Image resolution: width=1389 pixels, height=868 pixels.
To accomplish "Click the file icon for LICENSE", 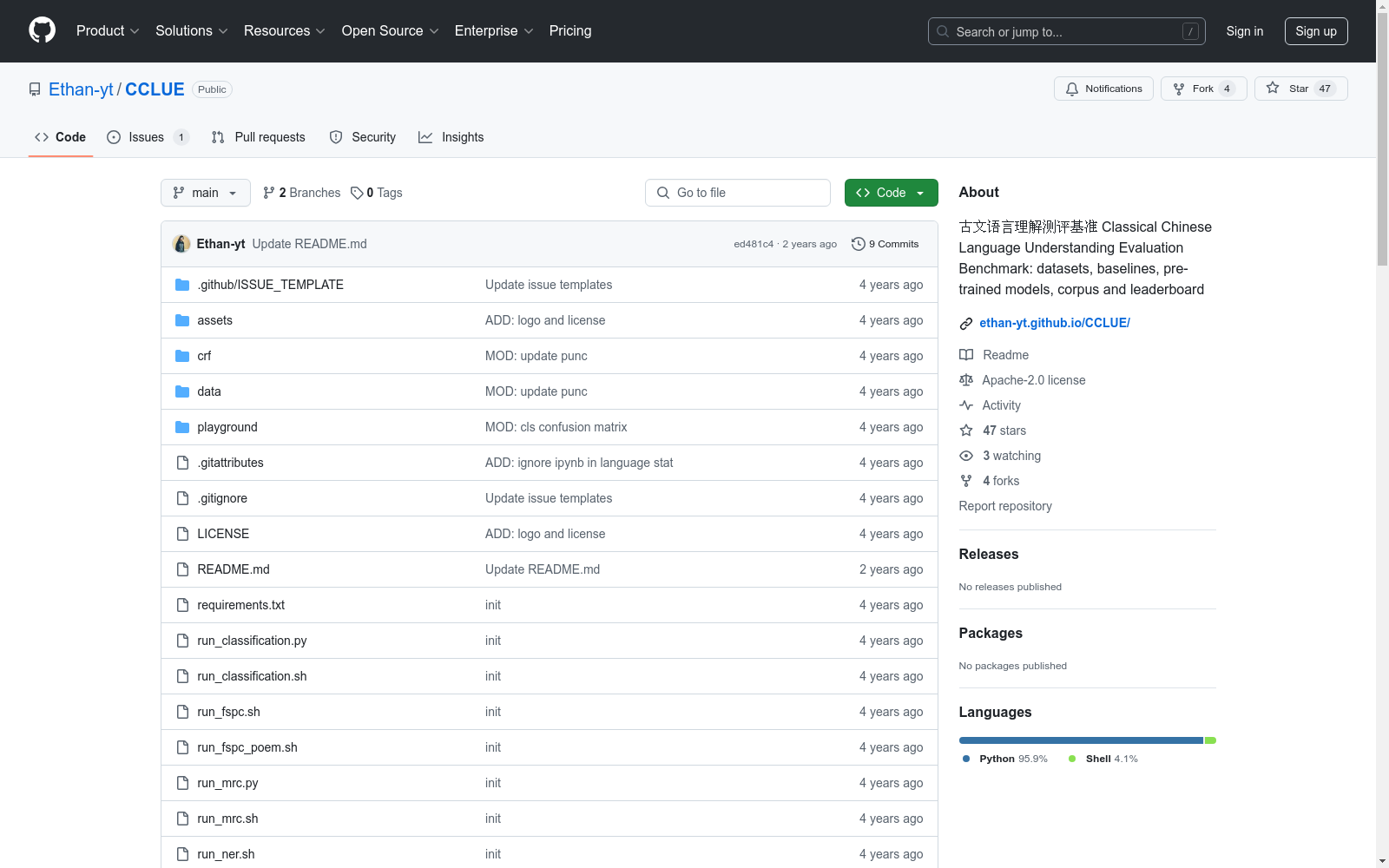I will click(x=182, y=534).
